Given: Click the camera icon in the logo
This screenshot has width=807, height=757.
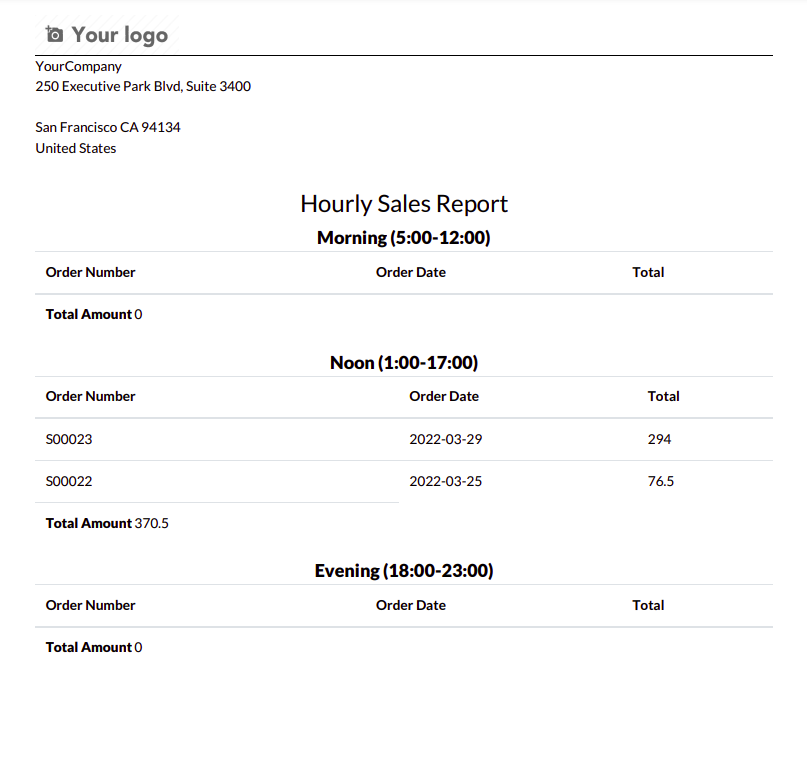Looking at the screenshot, I should pyautogui.click(x=54, y=35).
